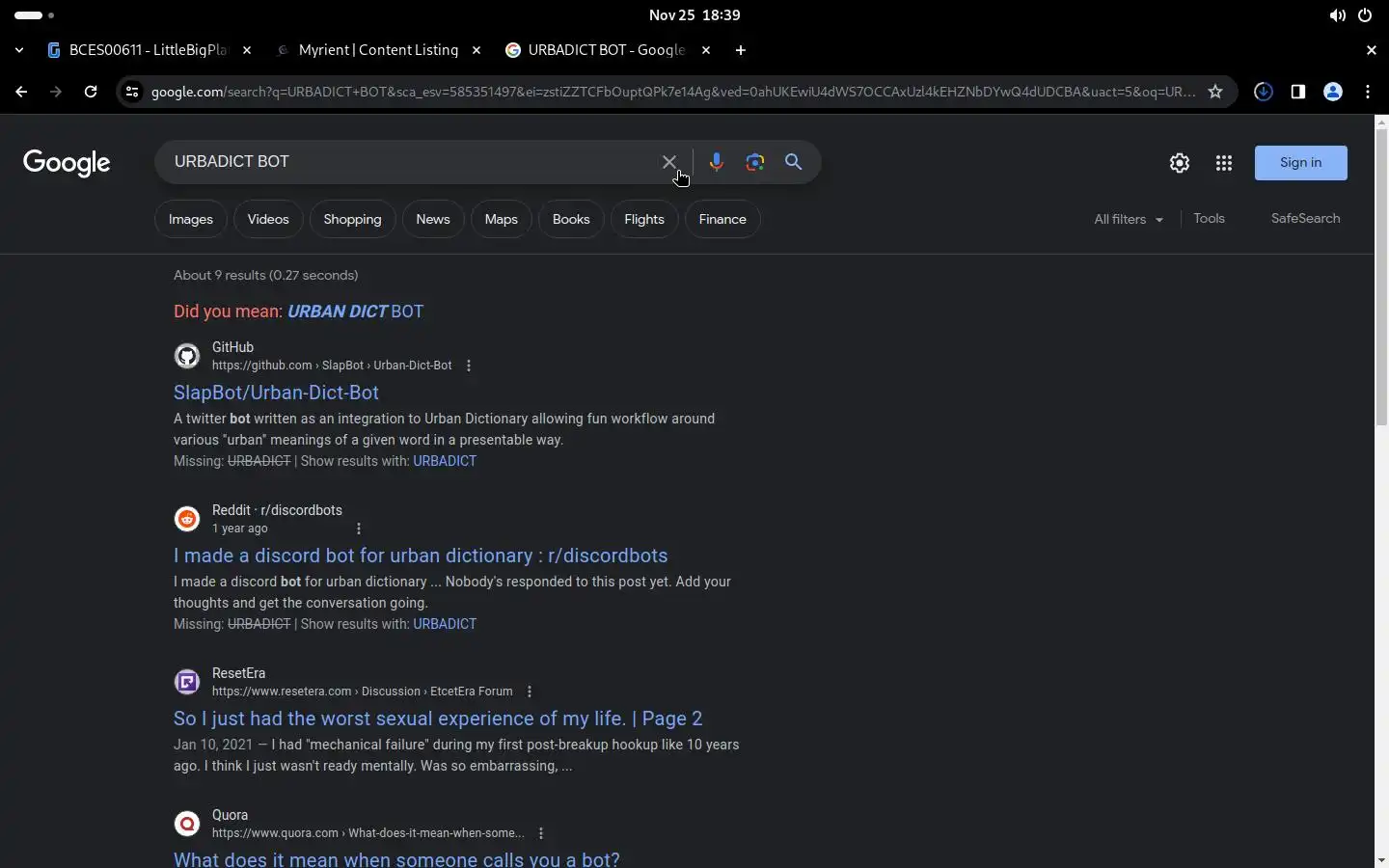Viewport: 1389px width, 868px height.
Task: Show results with URBADICT under GitHub result
Action: [x=445, y=461]
